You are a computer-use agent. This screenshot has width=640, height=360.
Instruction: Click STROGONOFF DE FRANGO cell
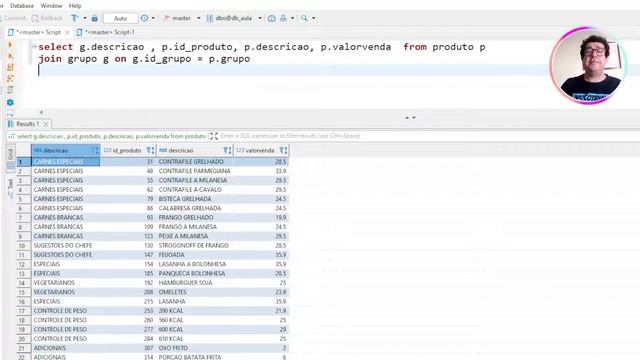[194, 245]
